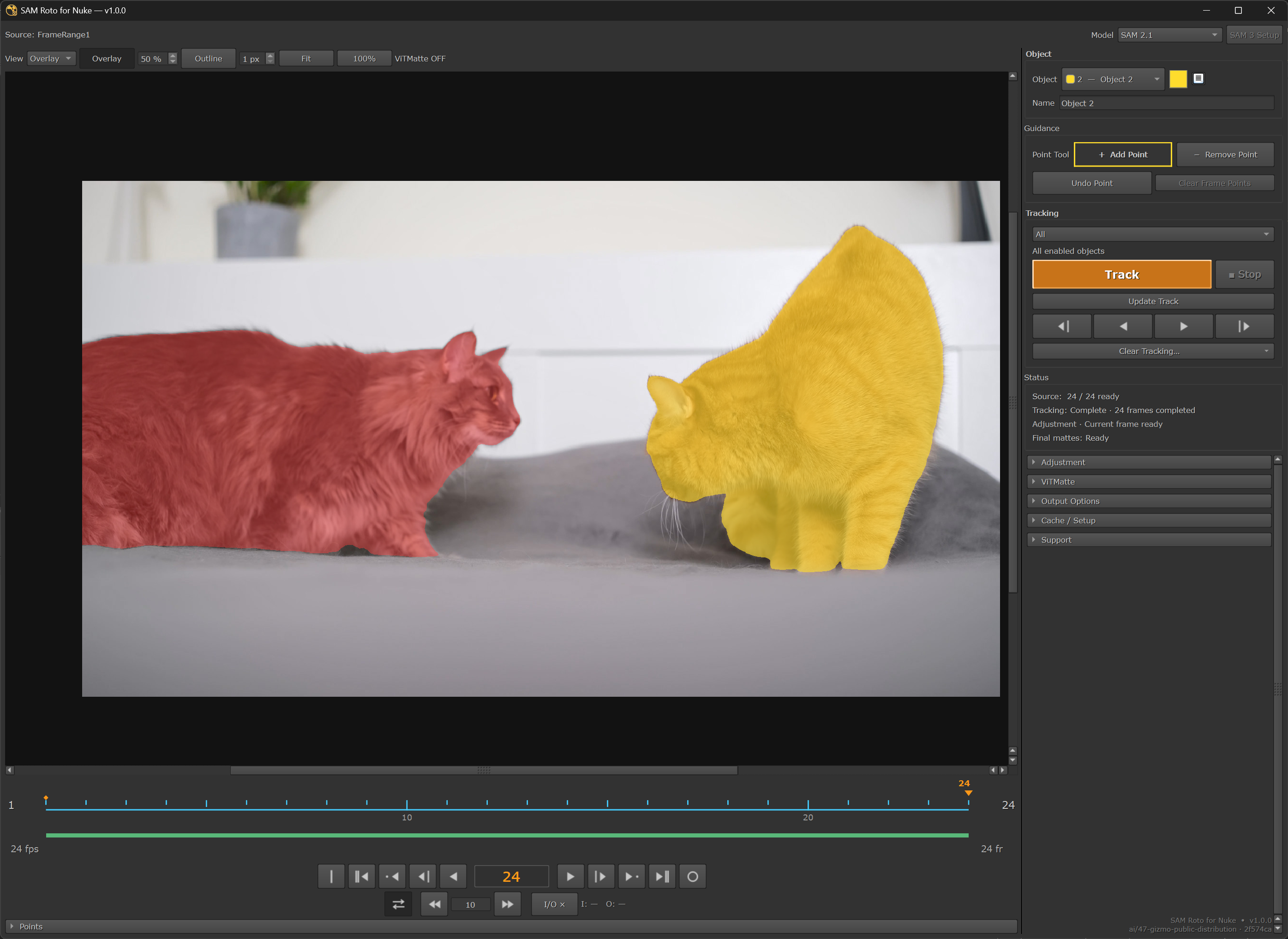Open the Tracking scope All dropdown

coord(1153,234)
